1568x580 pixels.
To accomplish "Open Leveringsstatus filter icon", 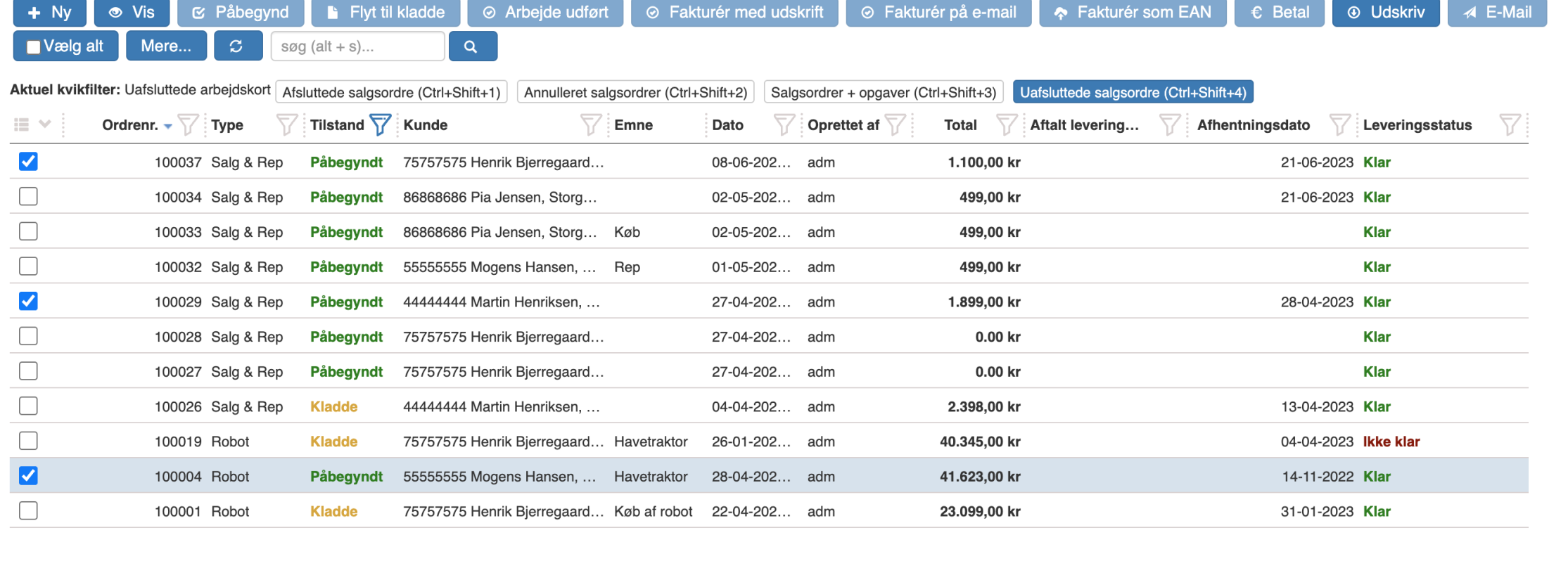I will (1510, 125).
